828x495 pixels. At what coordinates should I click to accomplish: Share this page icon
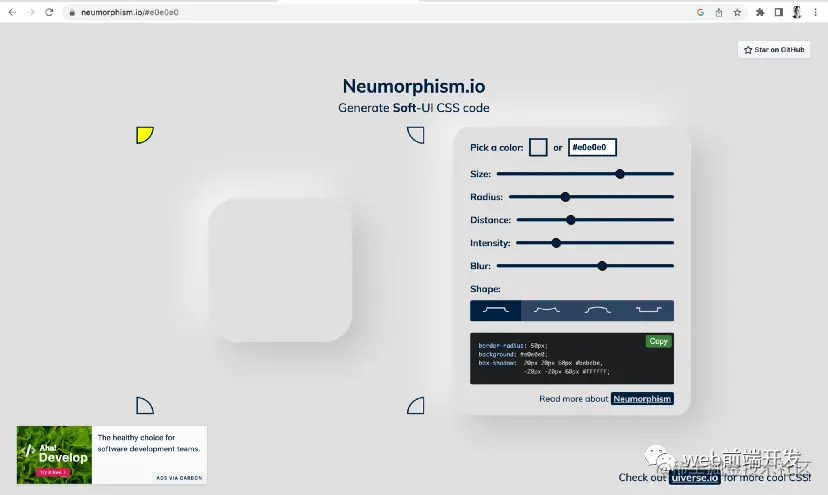pyautogui.click(x=719, y=12)
